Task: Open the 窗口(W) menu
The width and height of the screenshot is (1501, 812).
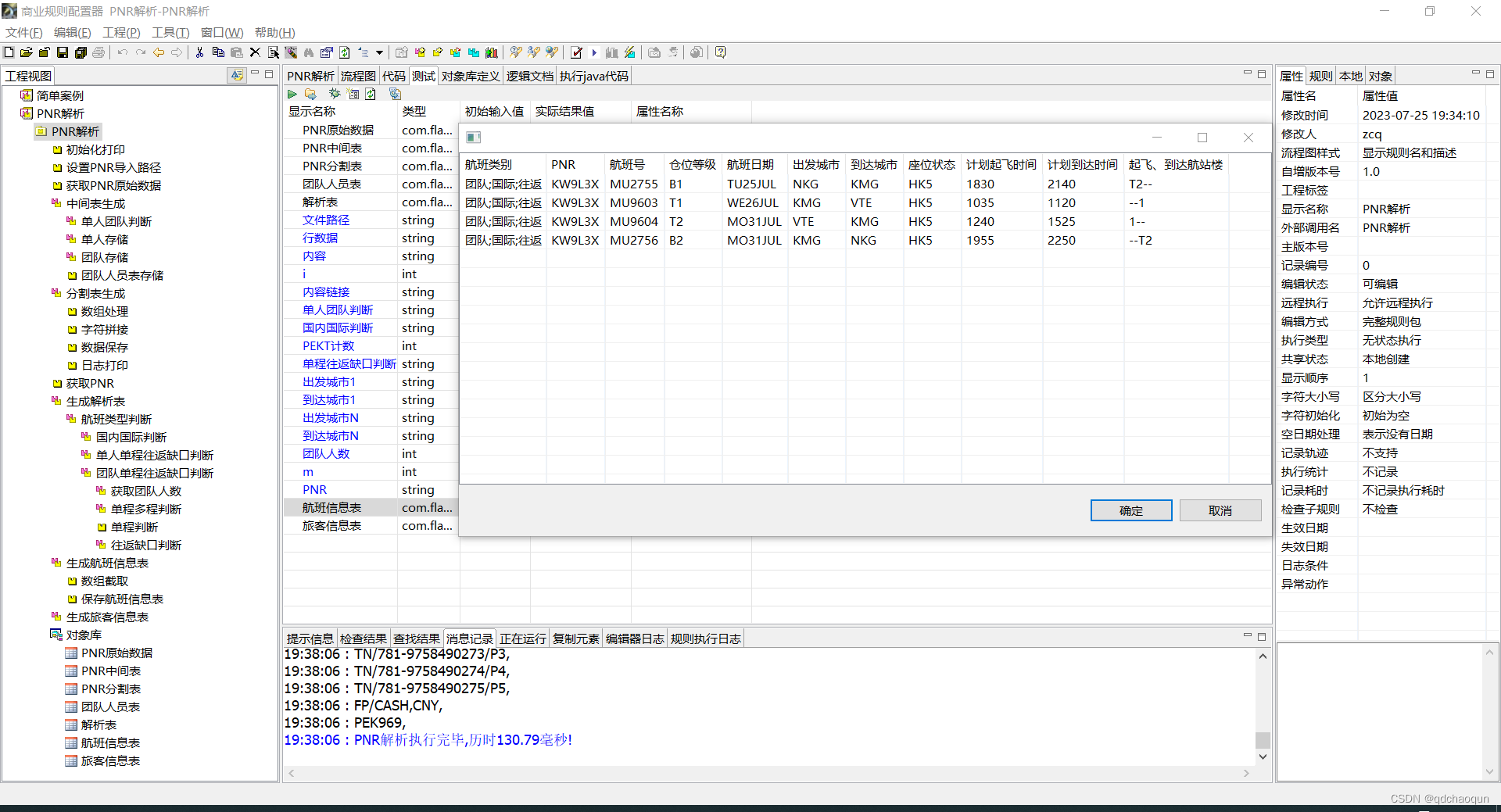Action: 222,32
